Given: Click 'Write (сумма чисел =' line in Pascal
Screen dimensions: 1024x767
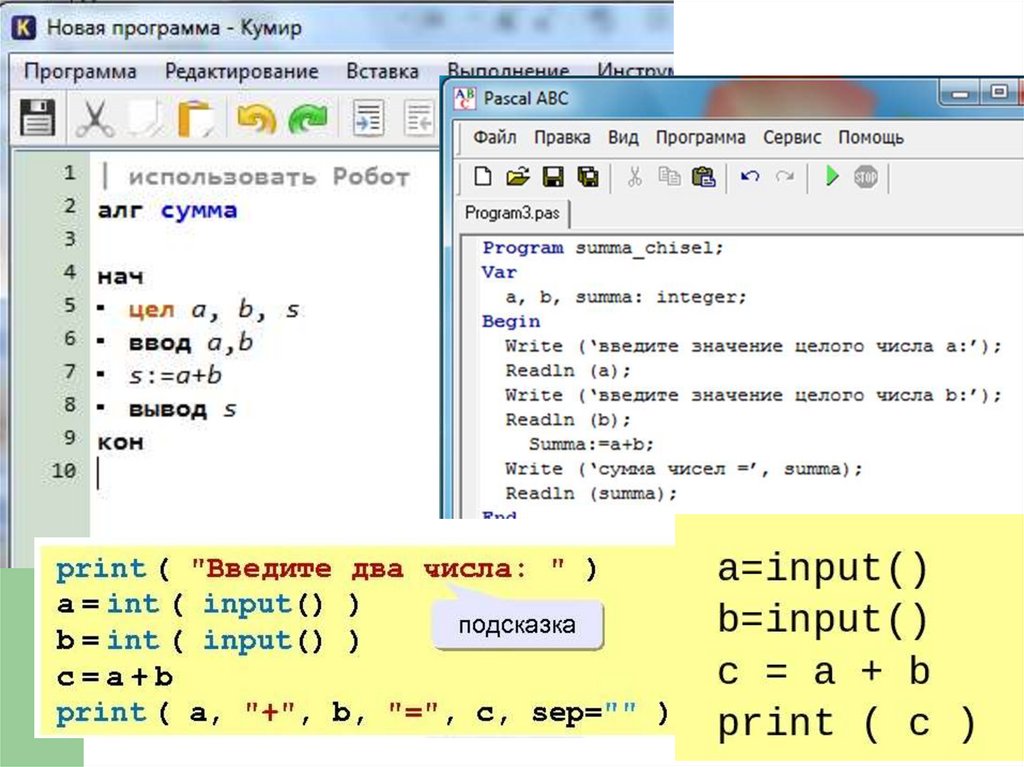Looking at the screenshot, I should [x=684, y=469].
